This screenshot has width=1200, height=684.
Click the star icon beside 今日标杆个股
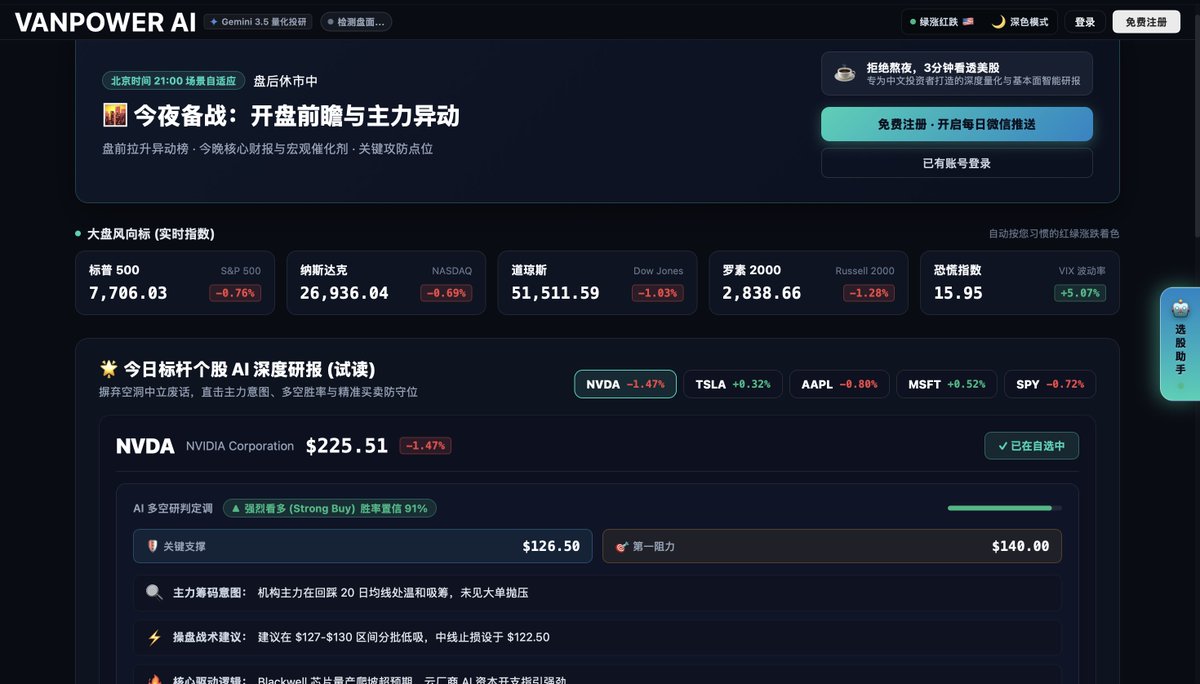click(x=109, y=369)
